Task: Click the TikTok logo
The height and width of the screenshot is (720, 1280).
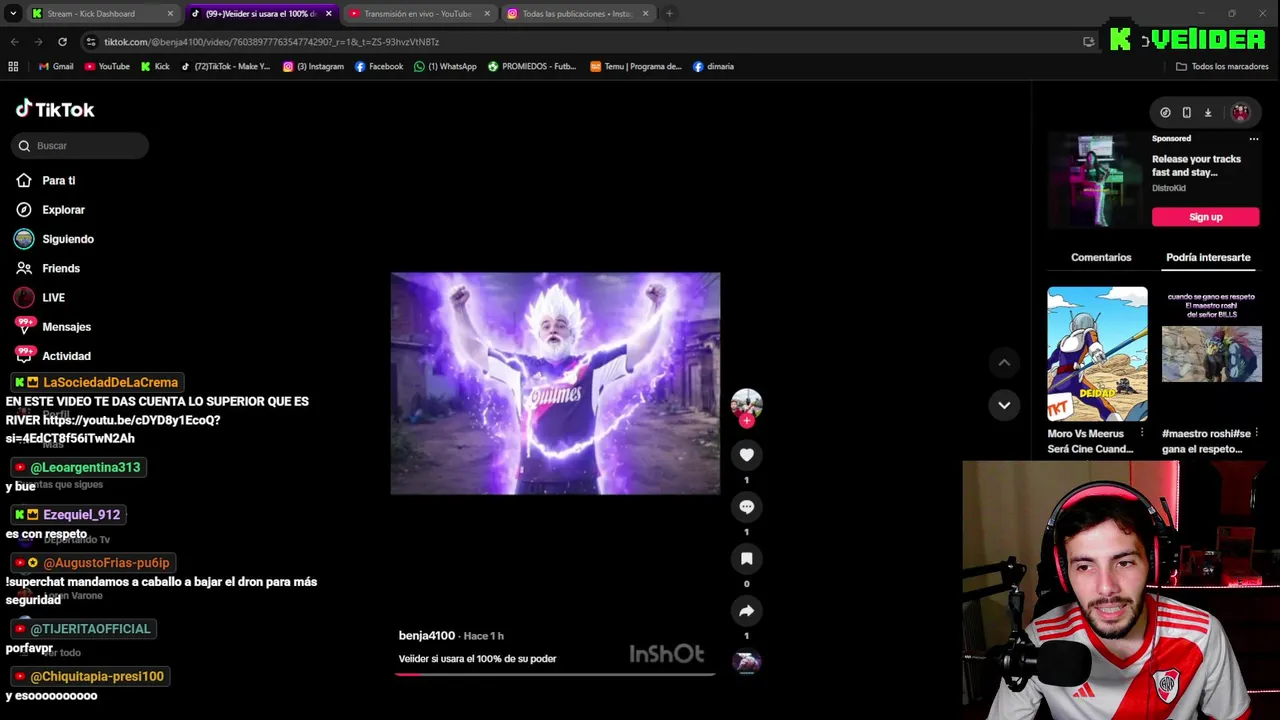Action: point(55,109)
